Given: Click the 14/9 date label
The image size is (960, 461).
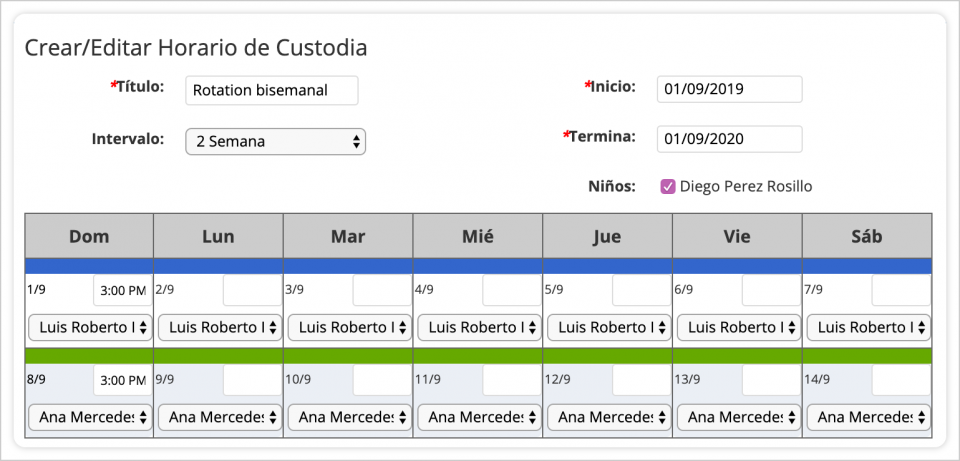Looking at the screenshot, I should (x=817, y=380).
